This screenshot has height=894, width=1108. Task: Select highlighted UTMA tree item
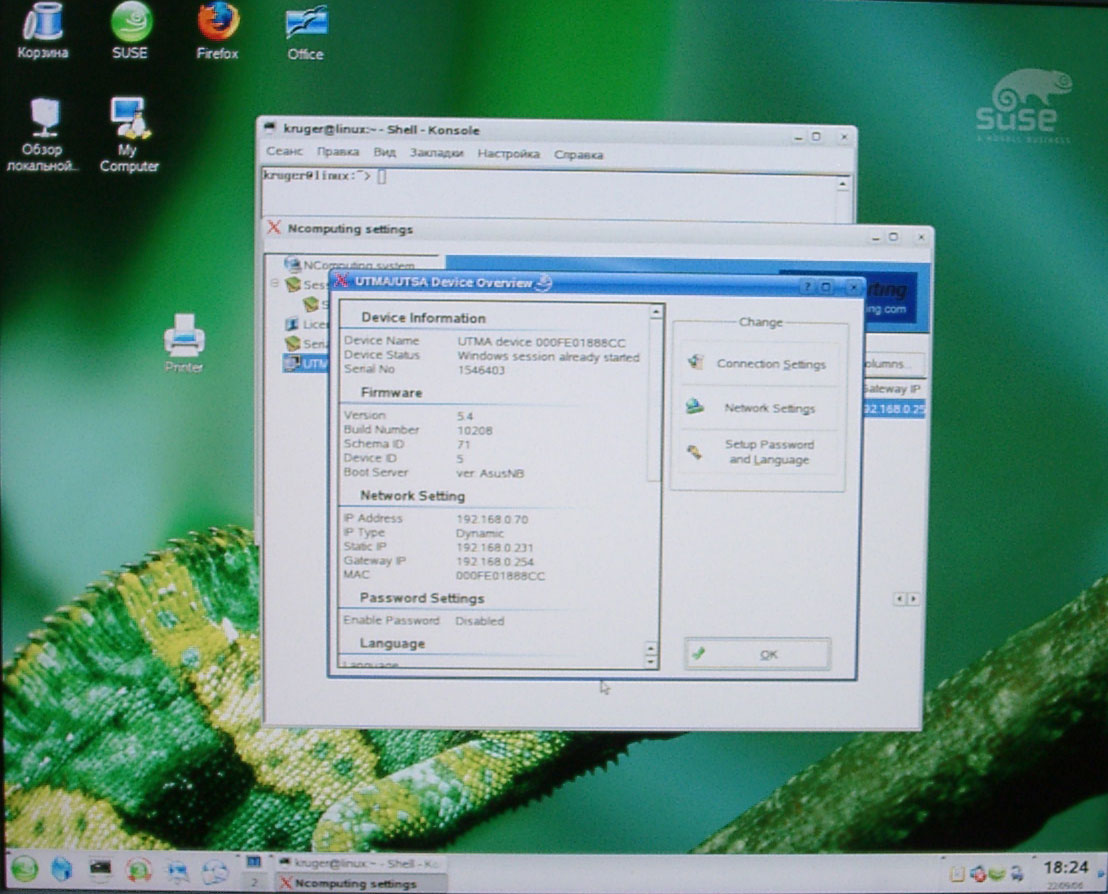(305, 363)
